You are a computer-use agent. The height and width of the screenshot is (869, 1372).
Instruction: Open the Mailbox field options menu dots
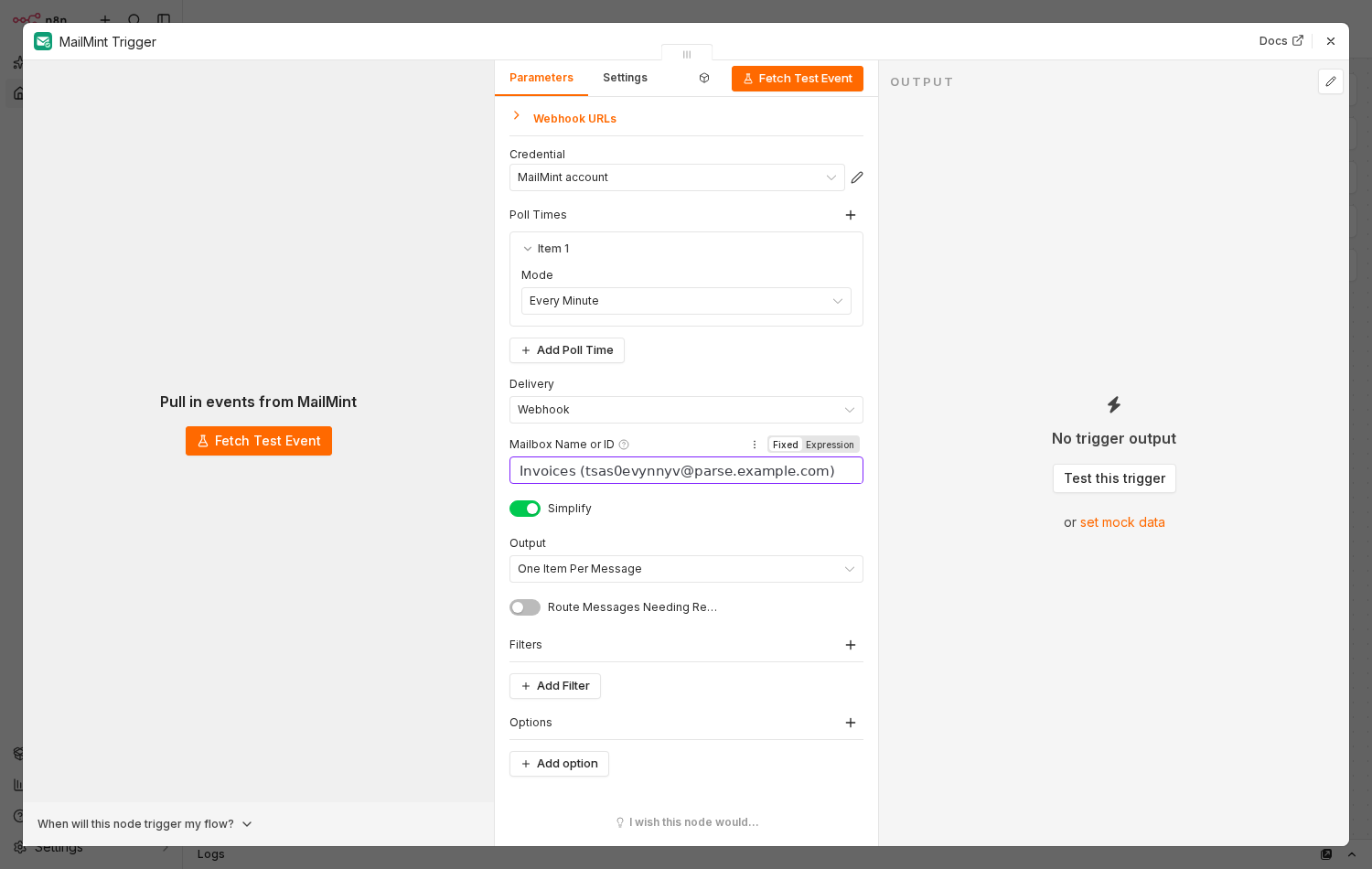tap(755, 445)
